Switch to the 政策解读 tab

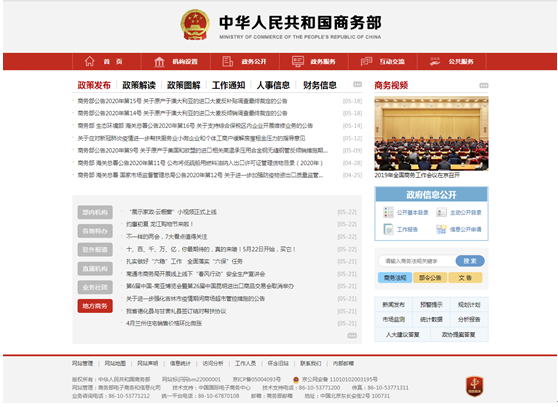coord(139,85)
